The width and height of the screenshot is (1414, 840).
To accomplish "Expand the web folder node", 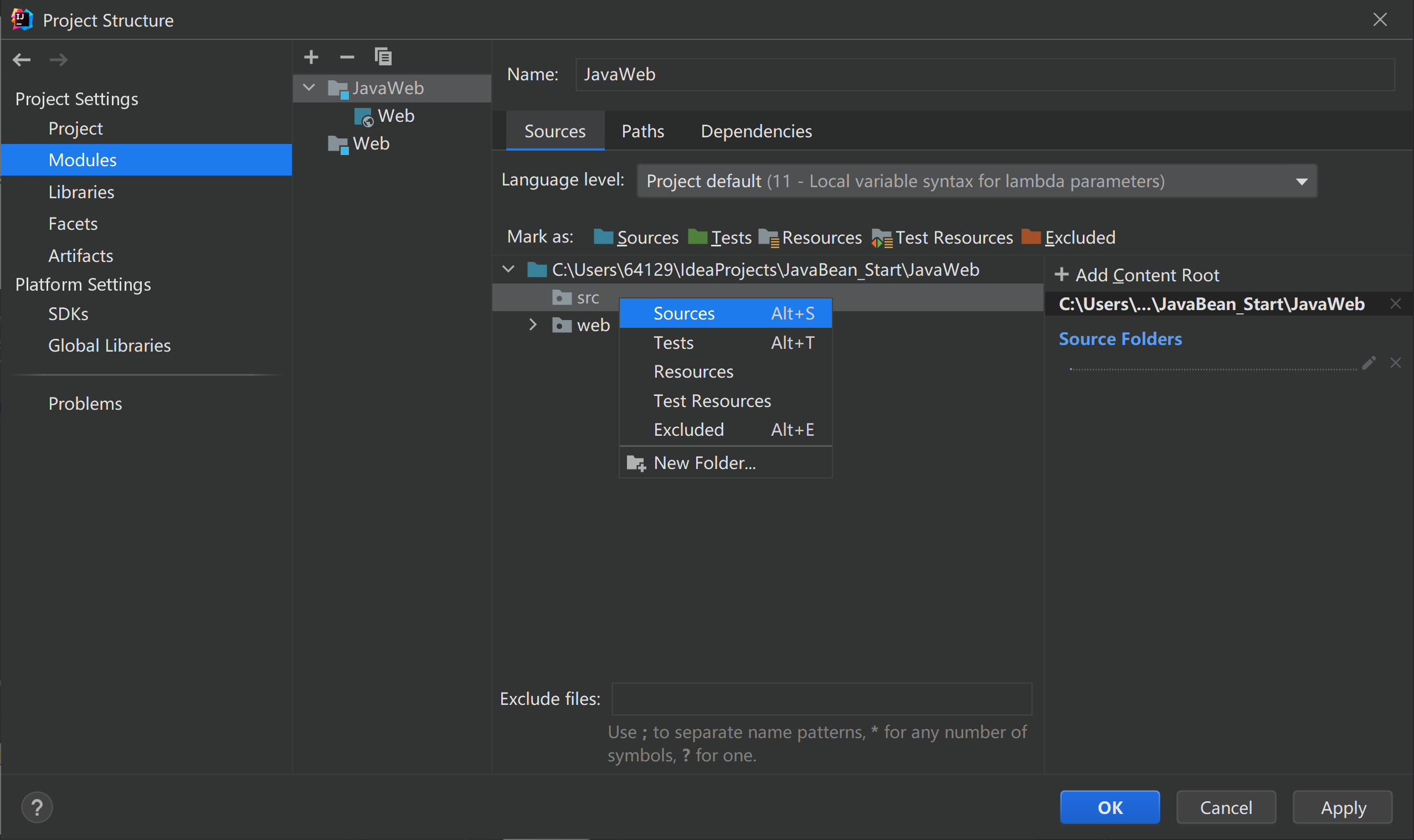I will pos(533,324).
